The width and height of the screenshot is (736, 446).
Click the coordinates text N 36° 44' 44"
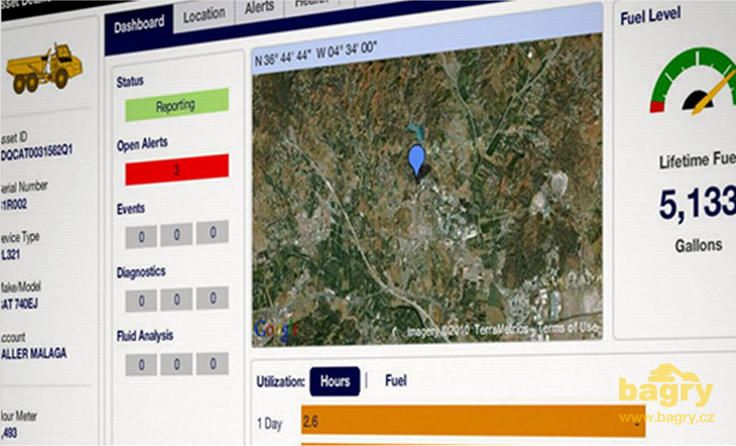click(x=282, y=57)
